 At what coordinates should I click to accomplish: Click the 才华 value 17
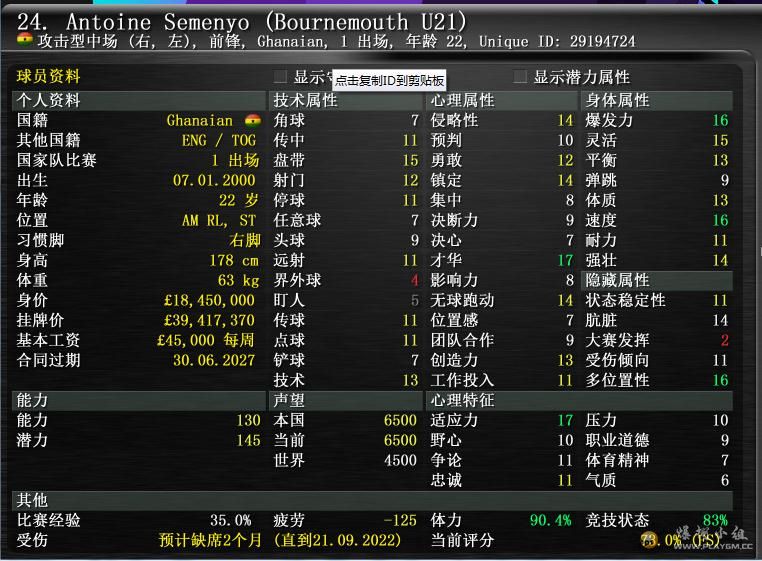(565, 260)
